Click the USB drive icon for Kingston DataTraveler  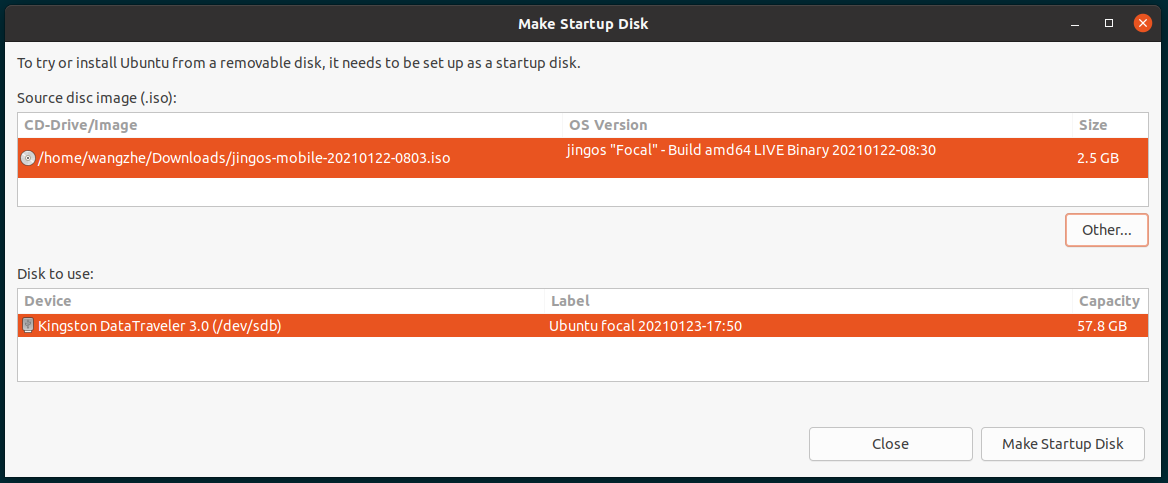pos(28,325)
